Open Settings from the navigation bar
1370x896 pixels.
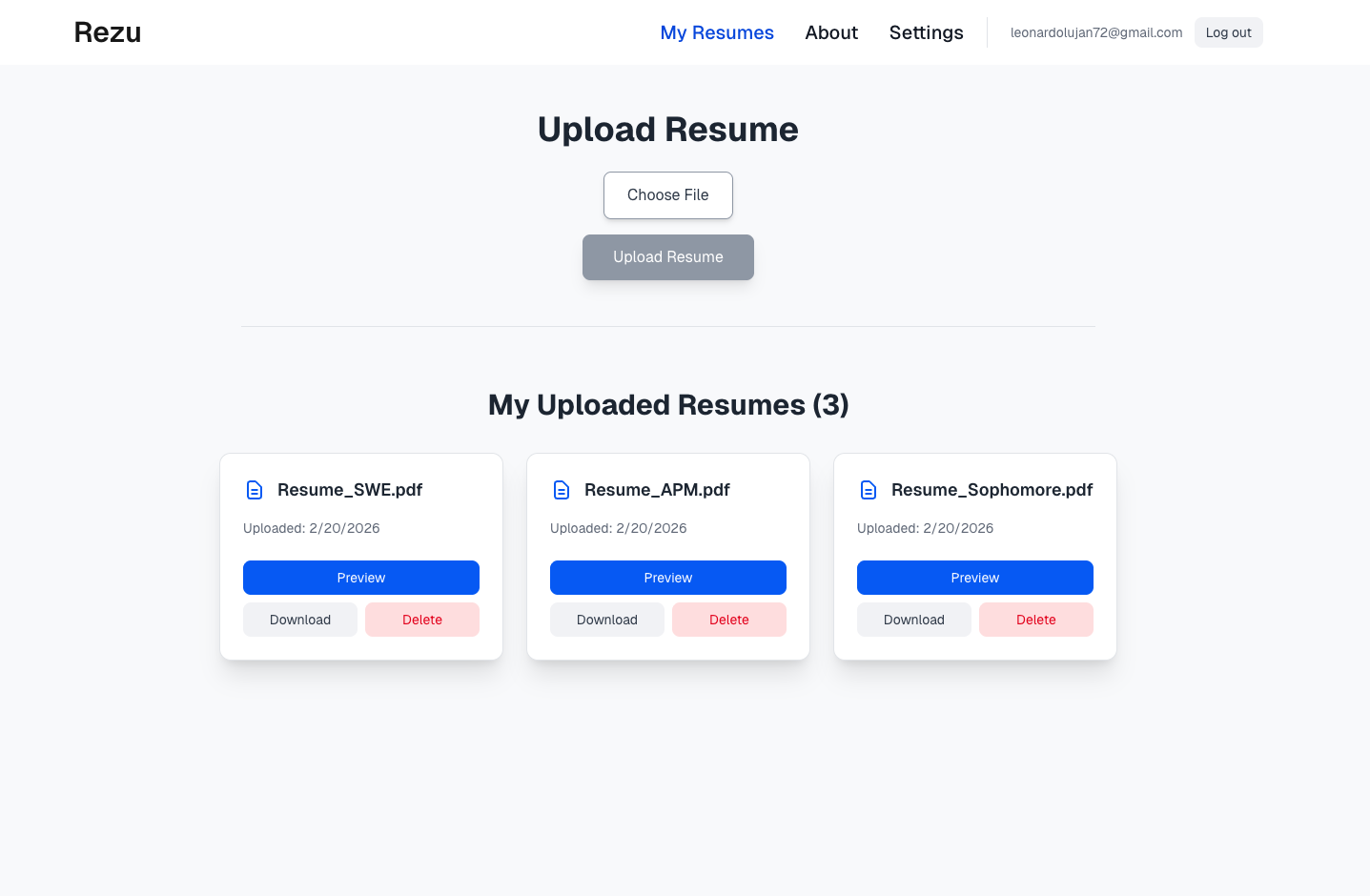click(926, 32)
